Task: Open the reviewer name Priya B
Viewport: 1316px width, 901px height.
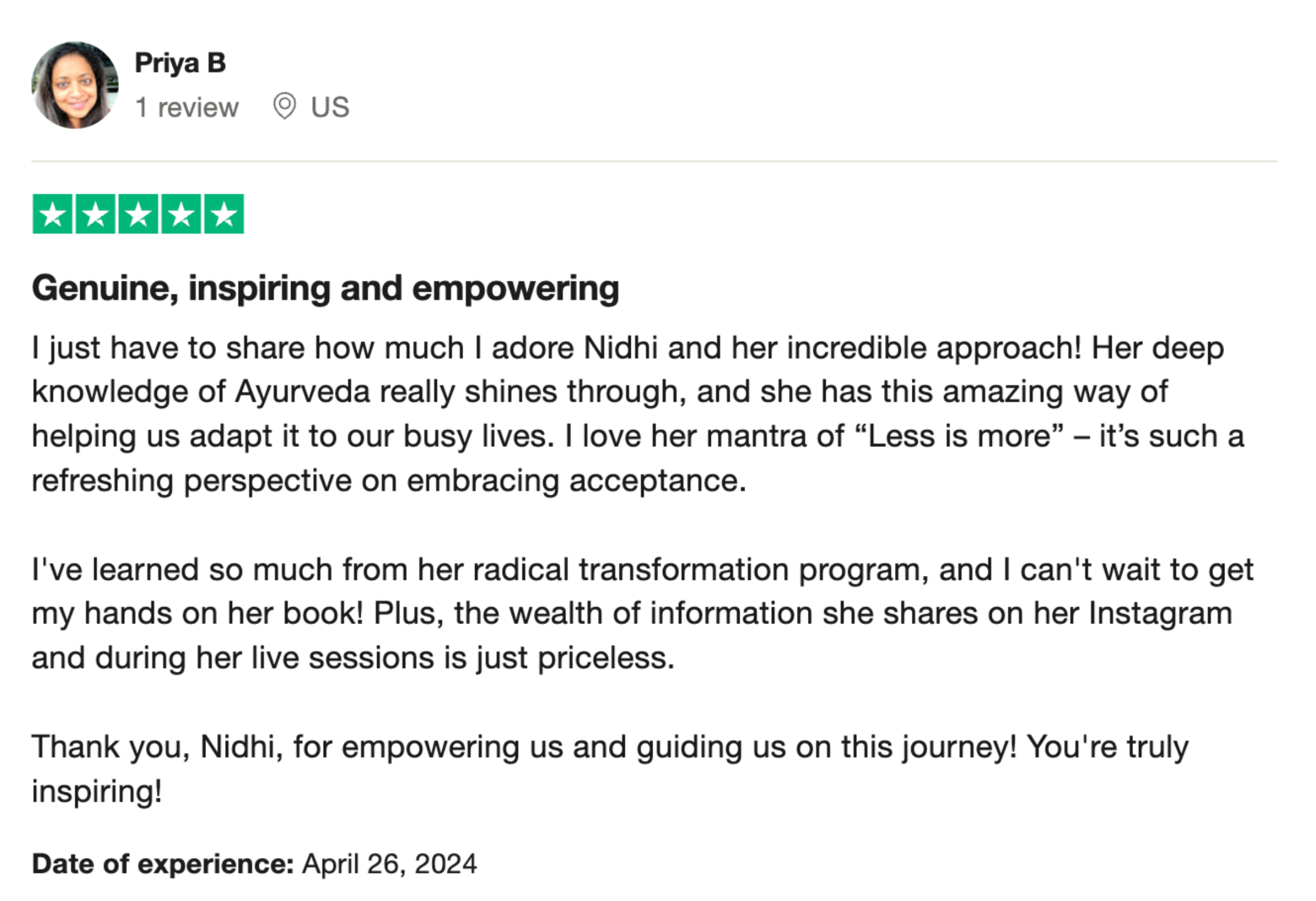Action: pyautogui.click(x=180, y=63)
